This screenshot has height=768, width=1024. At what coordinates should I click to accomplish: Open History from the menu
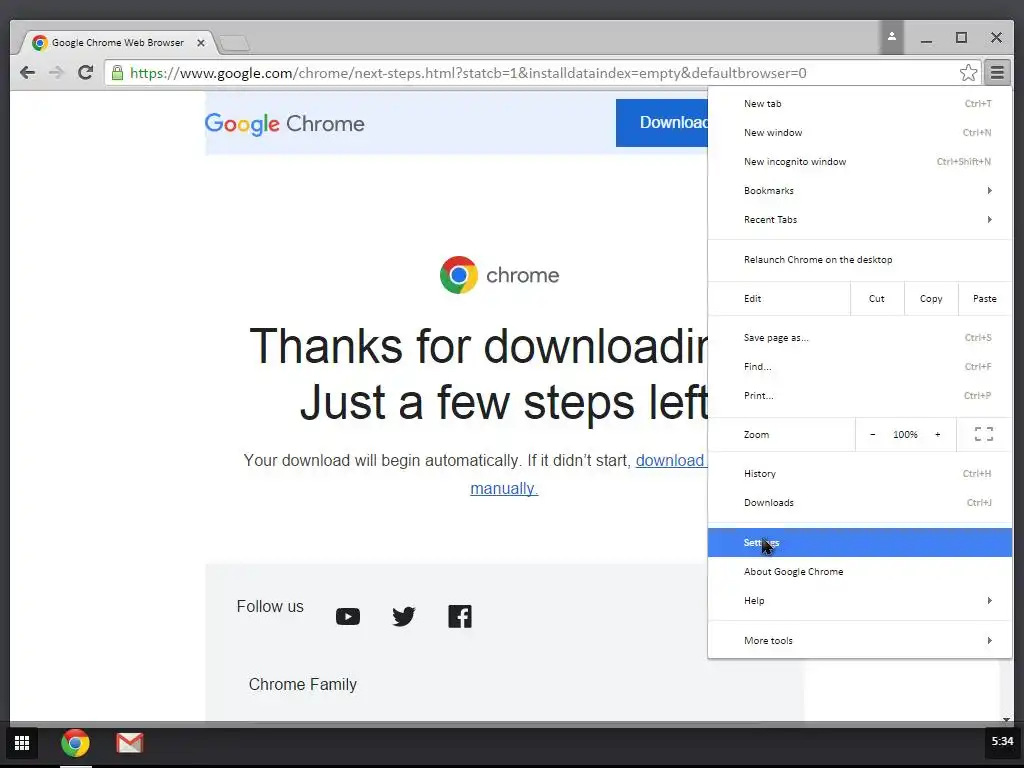pyautogui.click(x=859, y=473)
